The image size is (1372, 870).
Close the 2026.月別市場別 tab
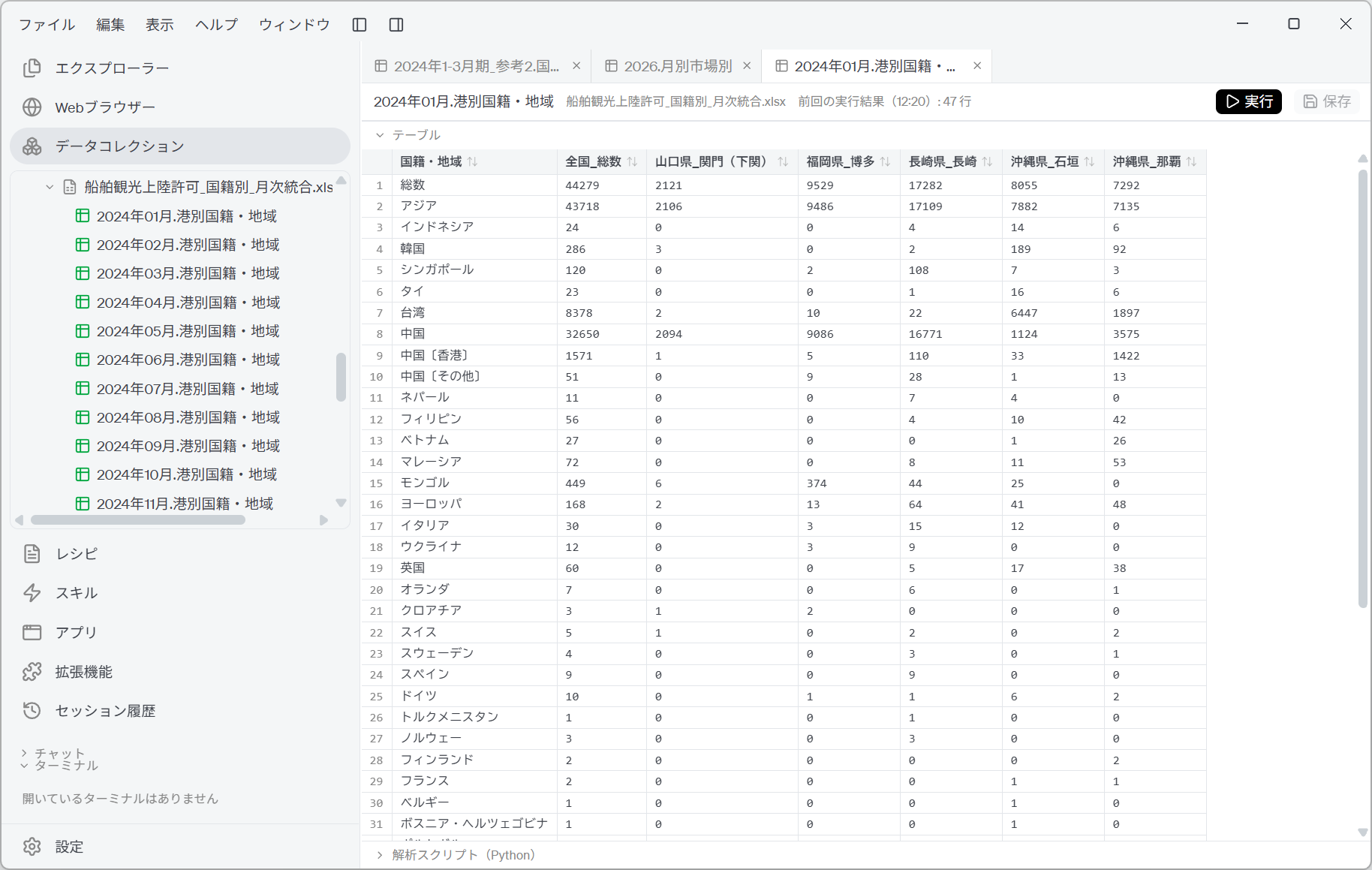(x=747, y=66)
